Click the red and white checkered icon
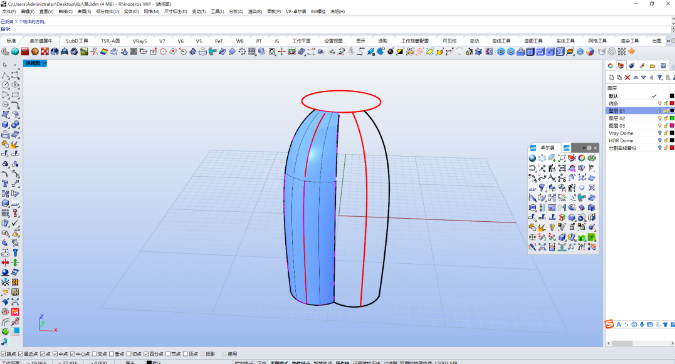Viewport: 675px width, 364px height. [x=45, y=52]
